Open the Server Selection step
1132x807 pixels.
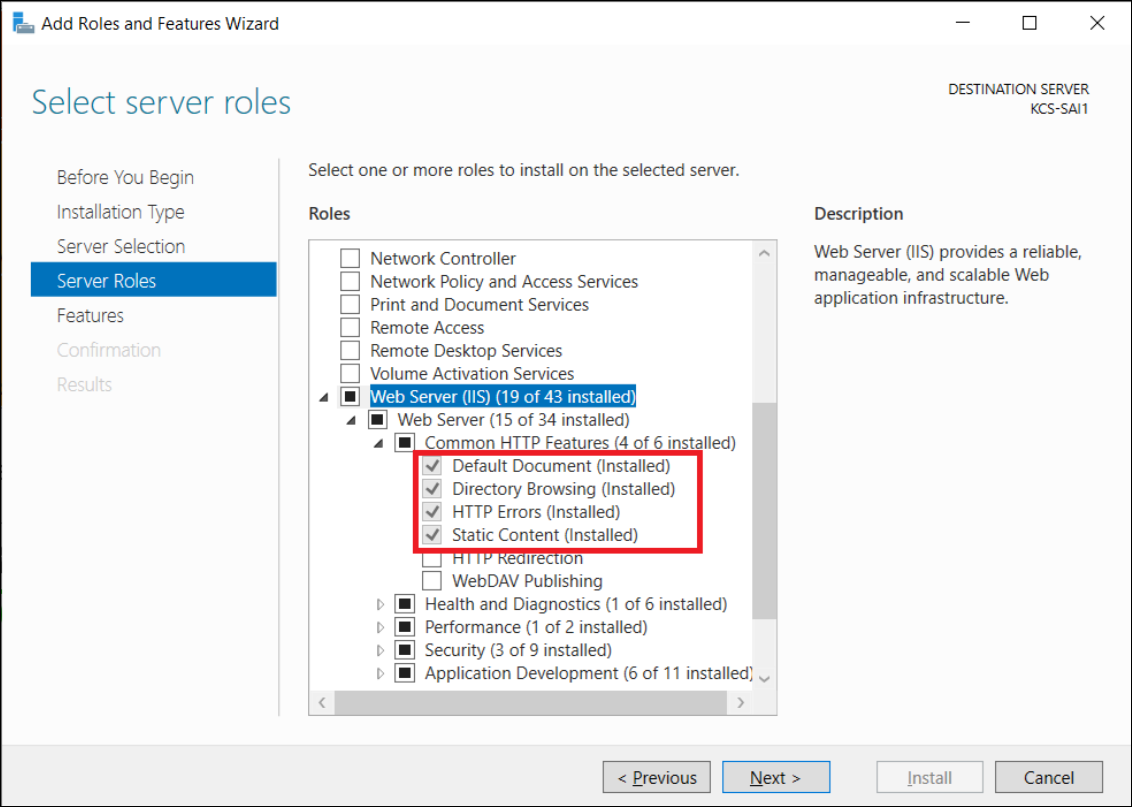(121, 247)
